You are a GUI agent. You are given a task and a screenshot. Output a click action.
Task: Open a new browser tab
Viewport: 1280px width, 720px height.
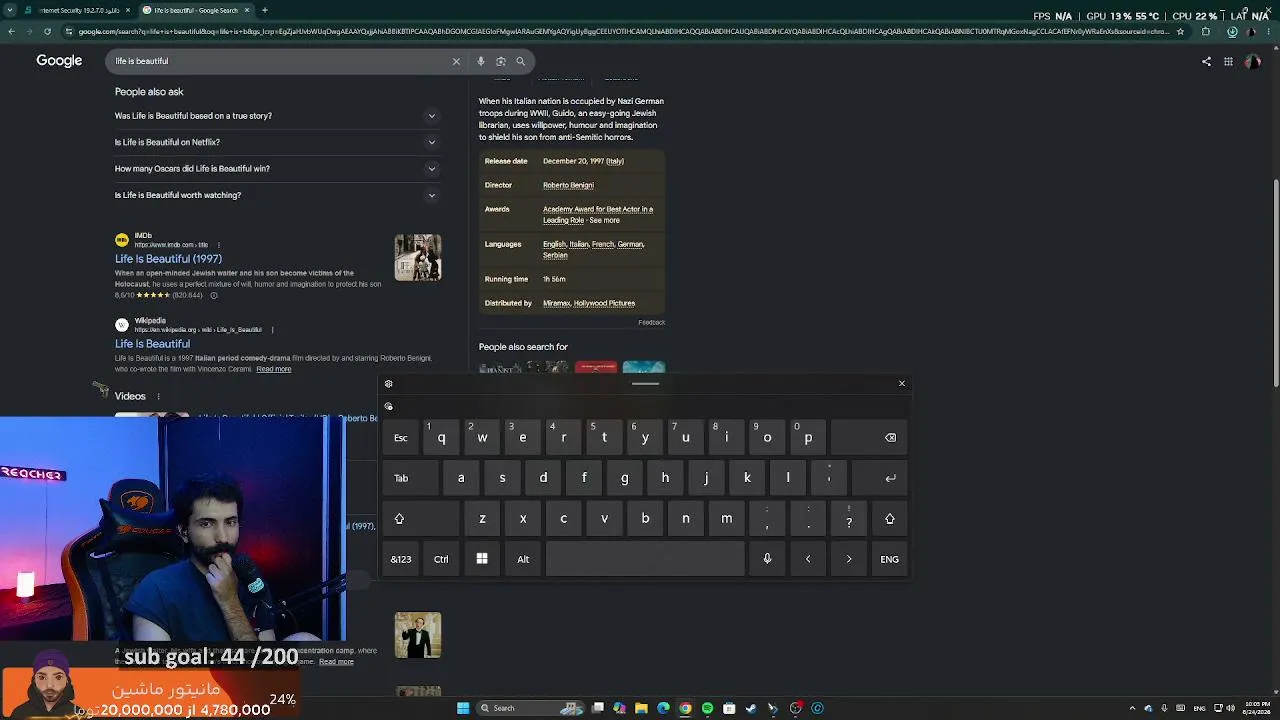click(x=264, y=10)
